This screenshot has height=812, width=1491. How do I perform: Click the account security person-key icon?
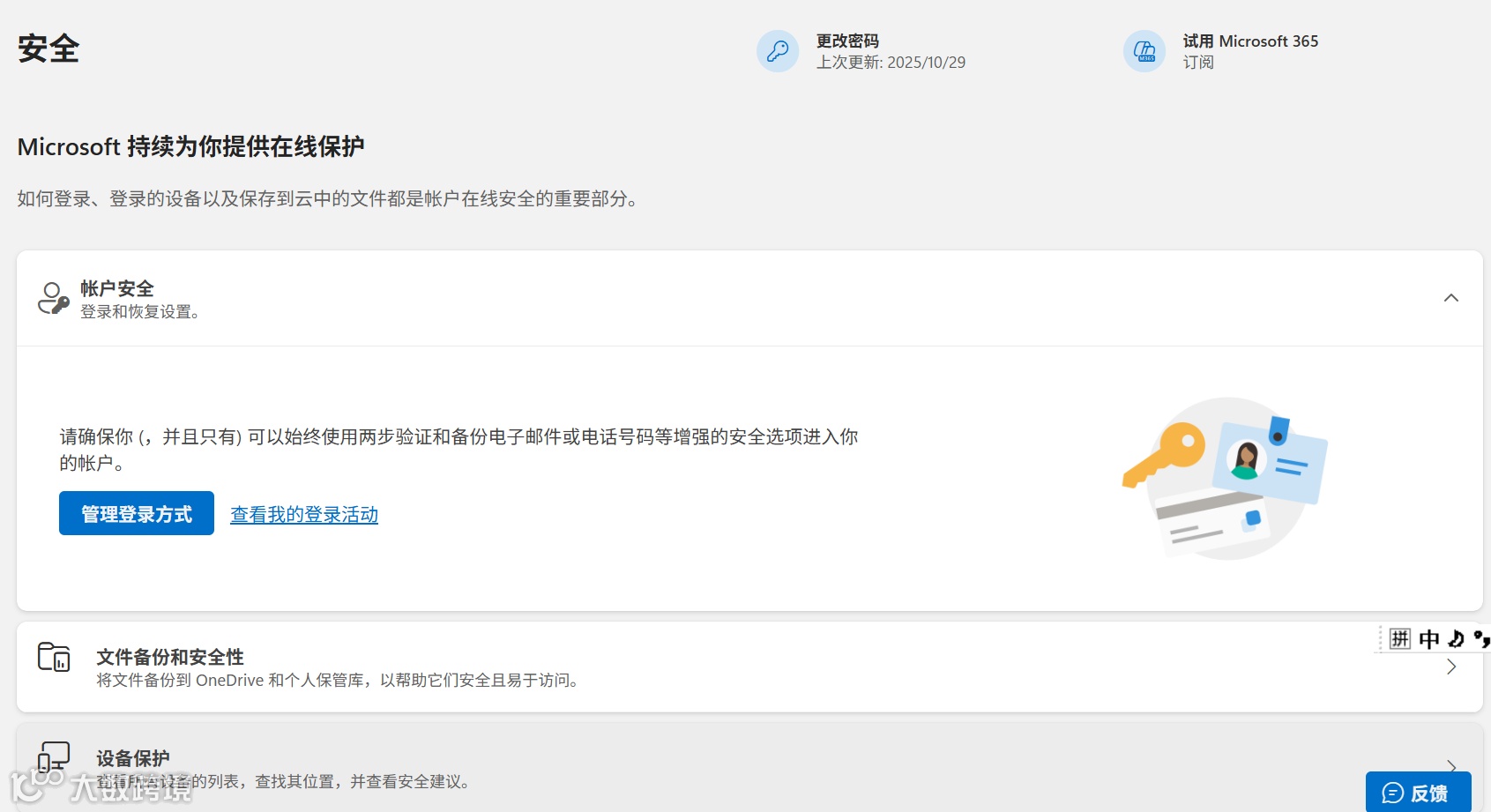(x=53, y=299)
